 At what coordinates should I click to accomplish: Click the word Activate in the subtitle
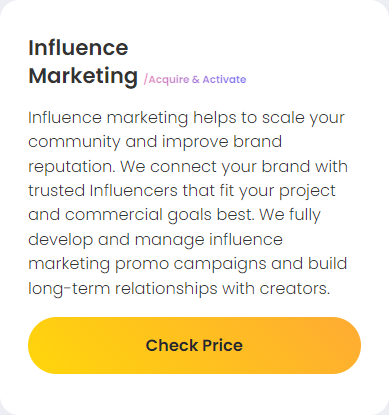tap(224, 80)
